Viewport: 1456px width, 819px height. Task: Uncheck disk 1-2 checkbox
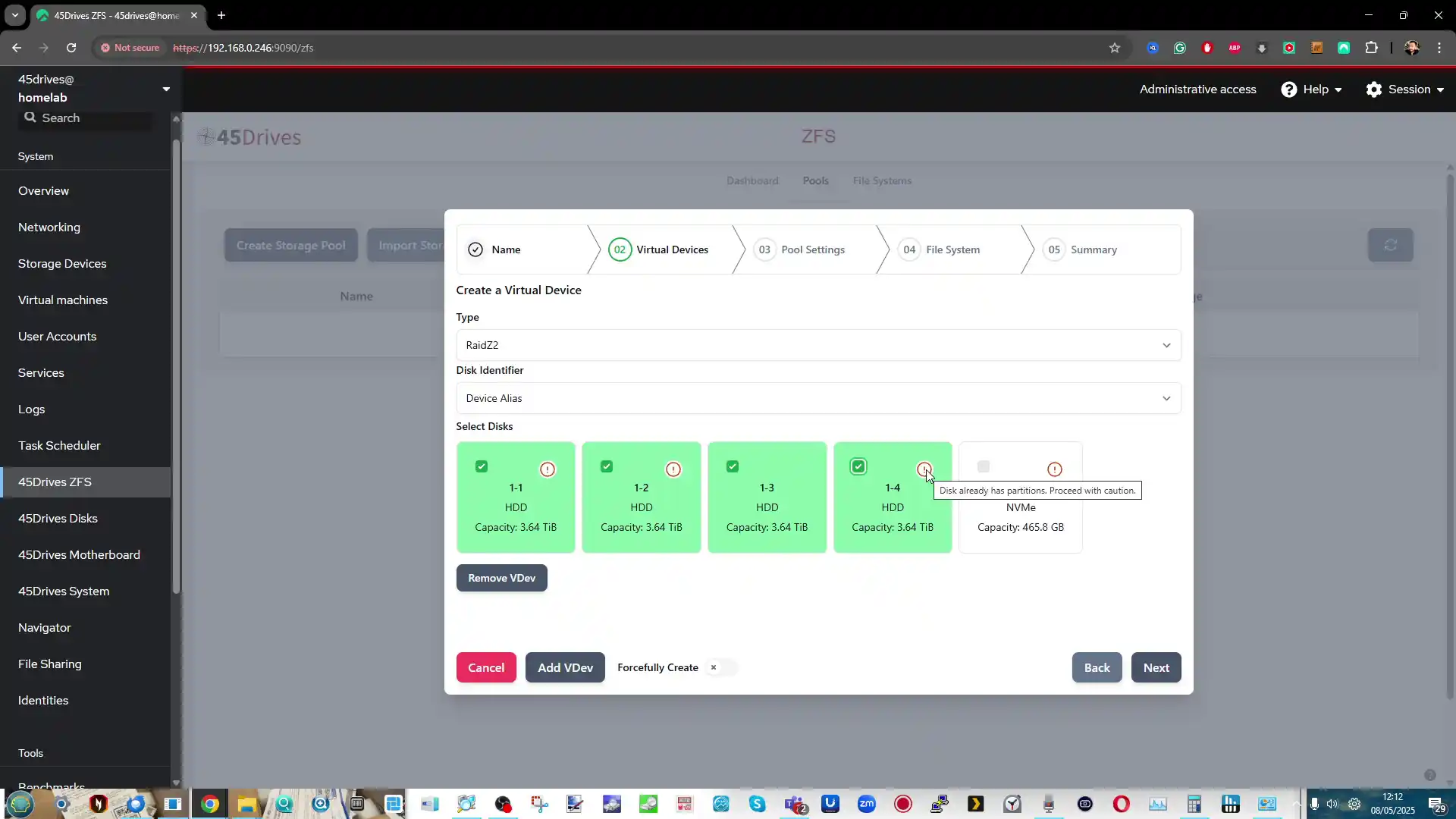pyautogui.click(x=607, y=466)
